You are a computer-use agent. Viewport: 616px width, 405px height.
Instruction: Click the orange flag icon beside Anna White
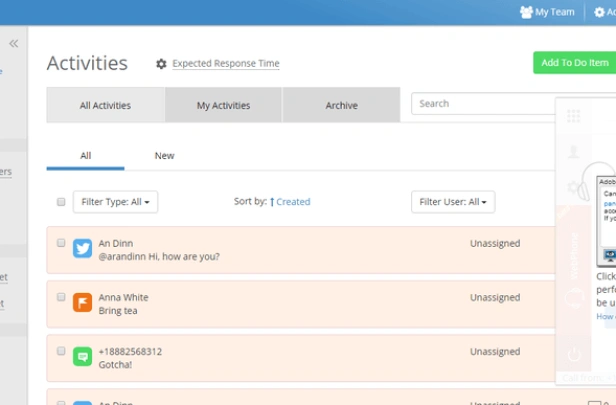[83, 303]
